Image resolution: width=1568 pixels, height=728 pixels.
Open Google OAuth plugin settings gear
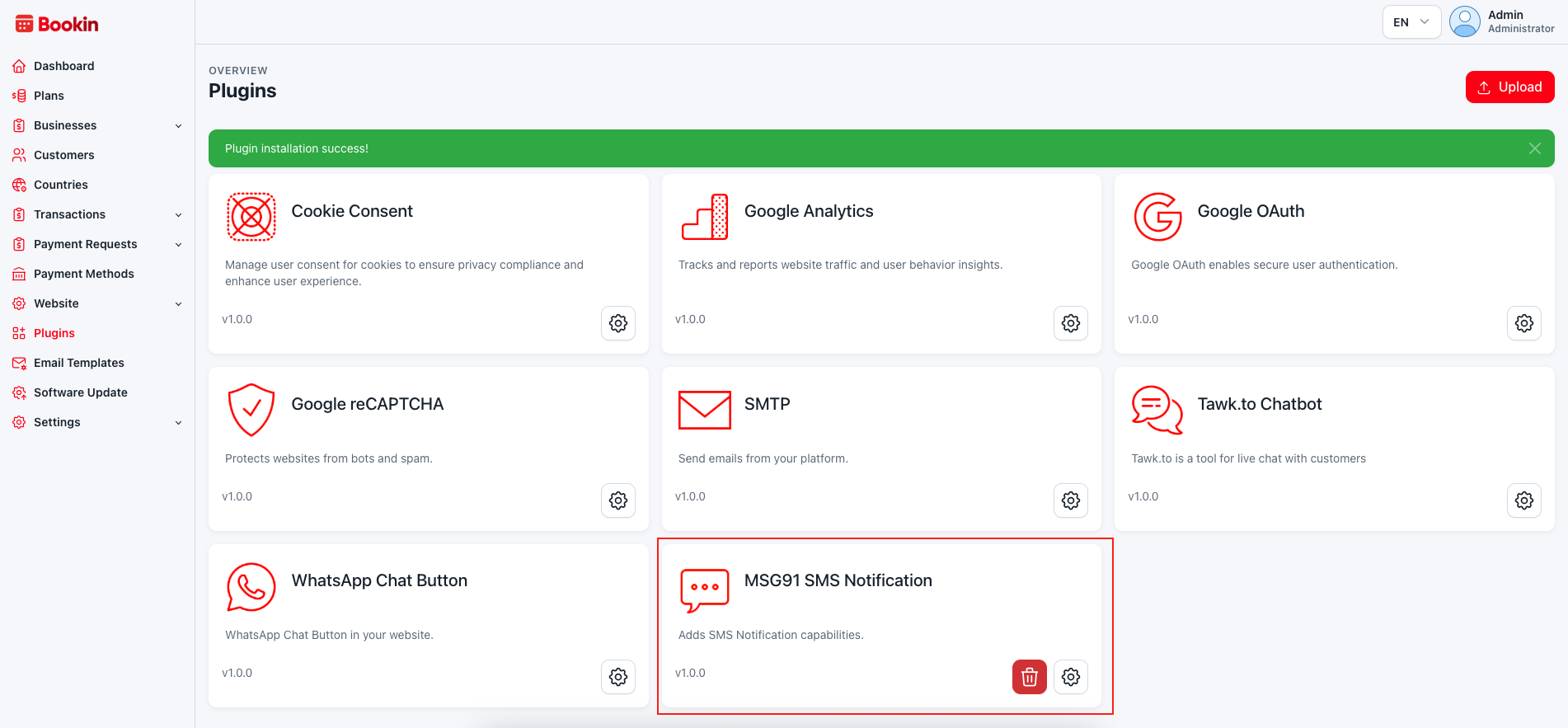[1524, 323]
